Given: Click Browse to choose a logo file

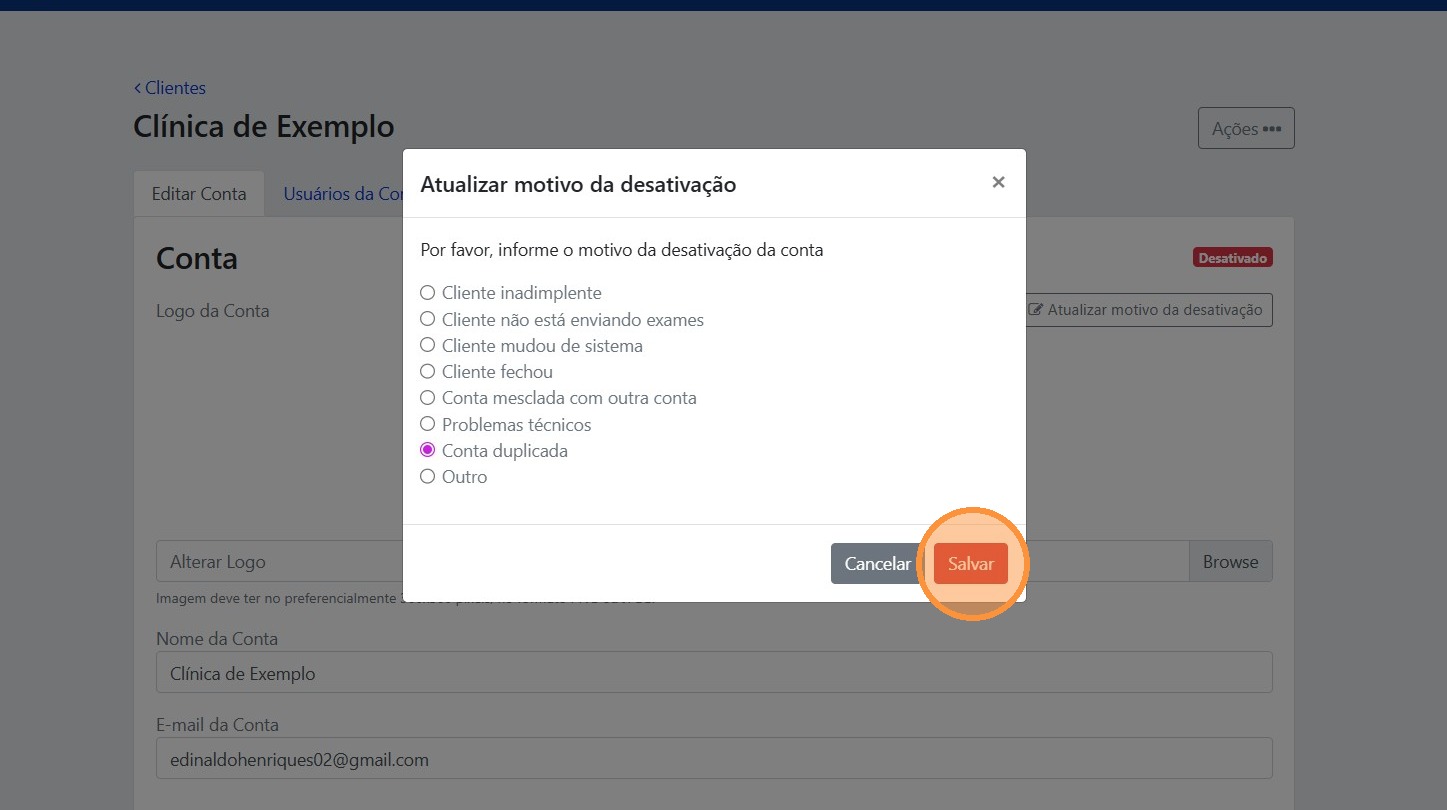Looking at the screenshot, I should coord(1230,562).
